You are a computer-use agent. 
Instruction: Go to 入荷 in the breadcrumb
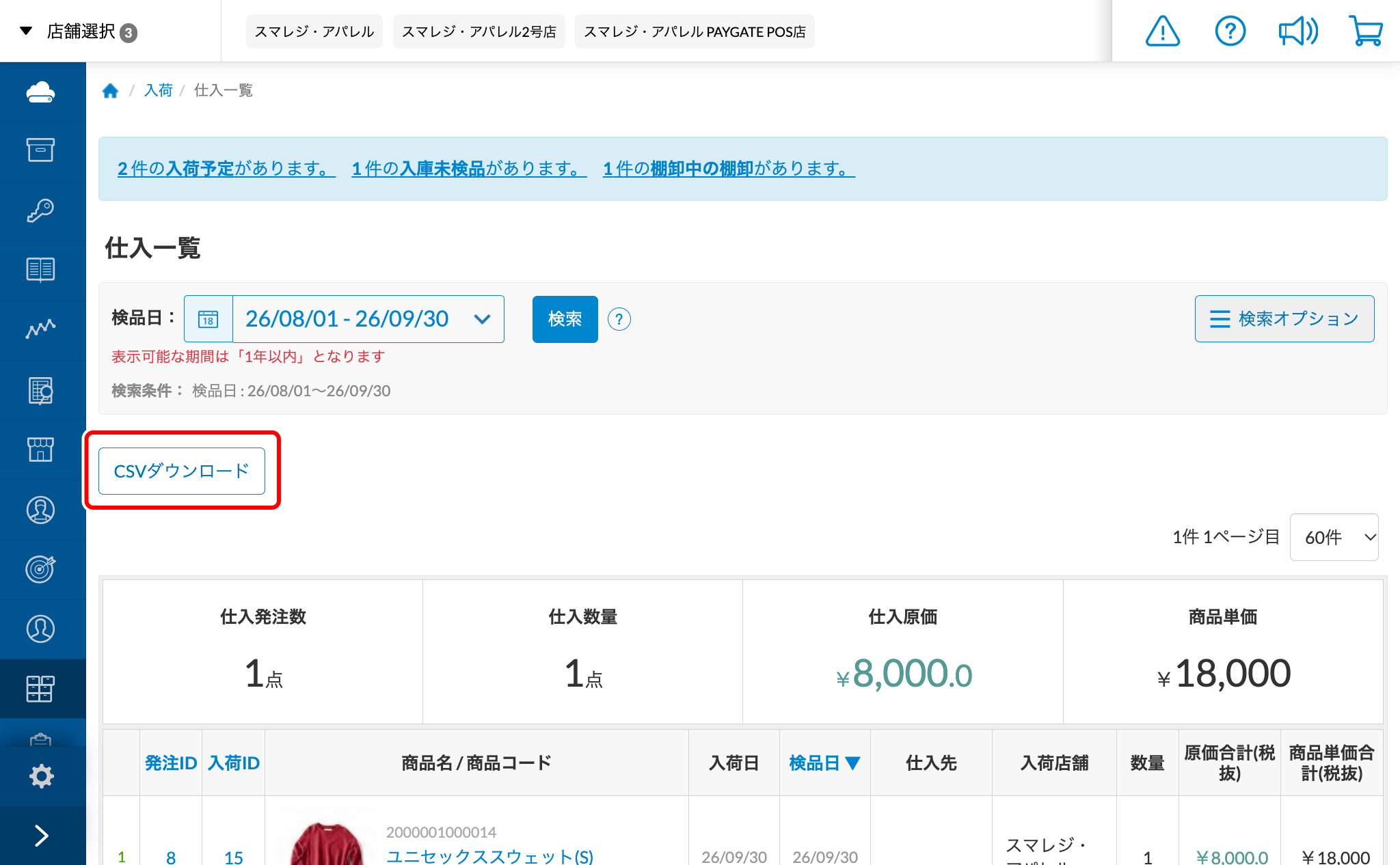[x=159, y=90]
